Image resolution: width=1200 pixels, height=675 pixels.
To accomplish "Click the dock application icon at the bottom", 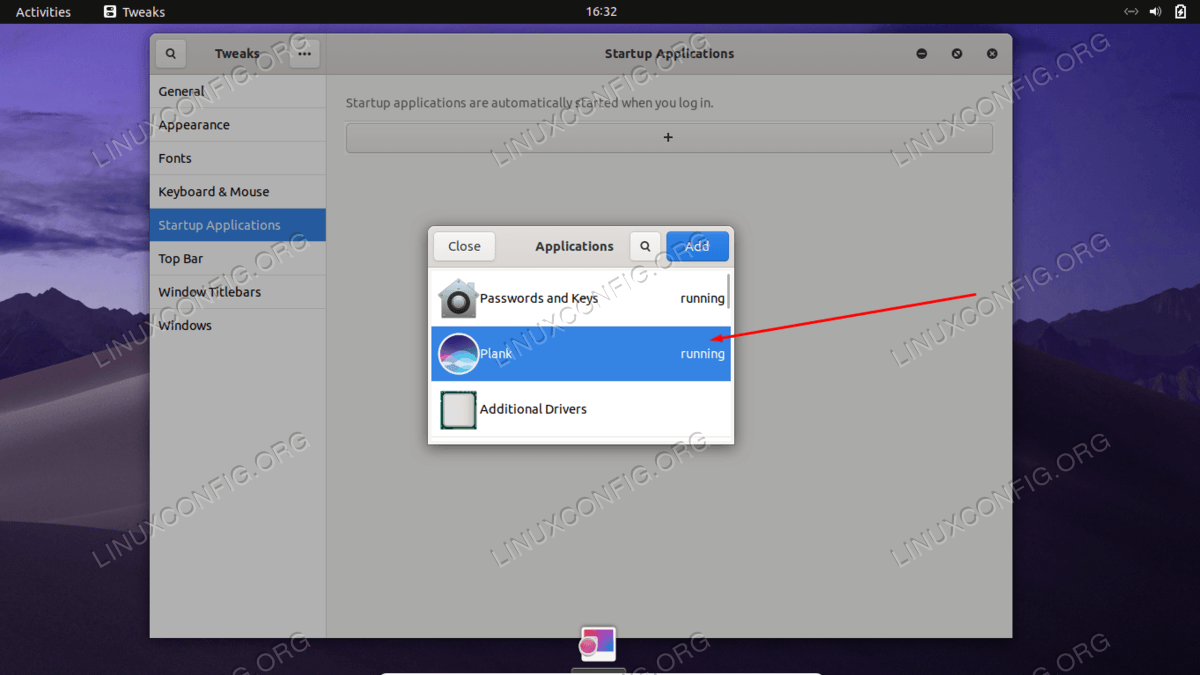I will [x=598, y=643].
